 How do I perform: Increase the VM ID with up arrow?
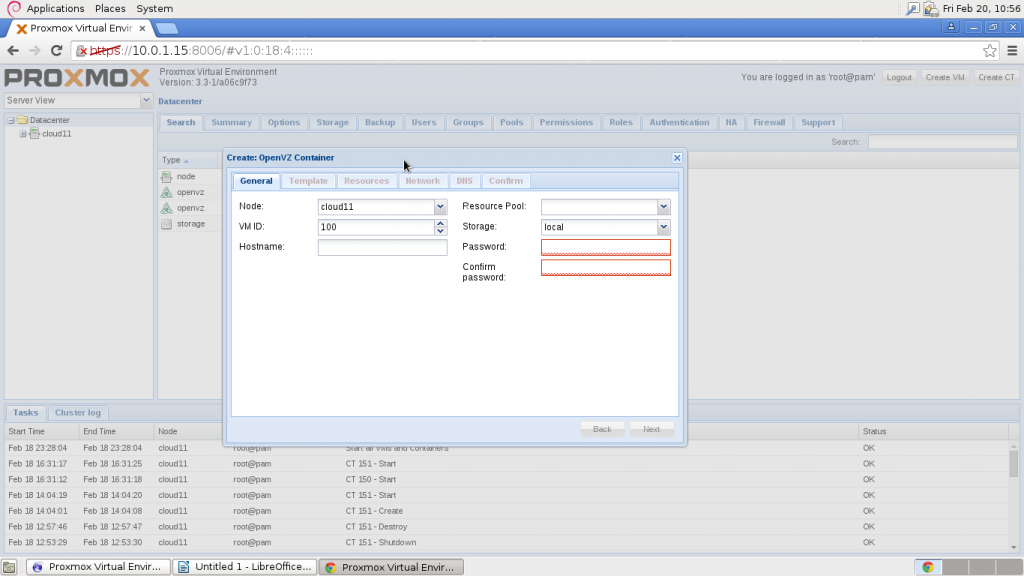click(440, 223)
